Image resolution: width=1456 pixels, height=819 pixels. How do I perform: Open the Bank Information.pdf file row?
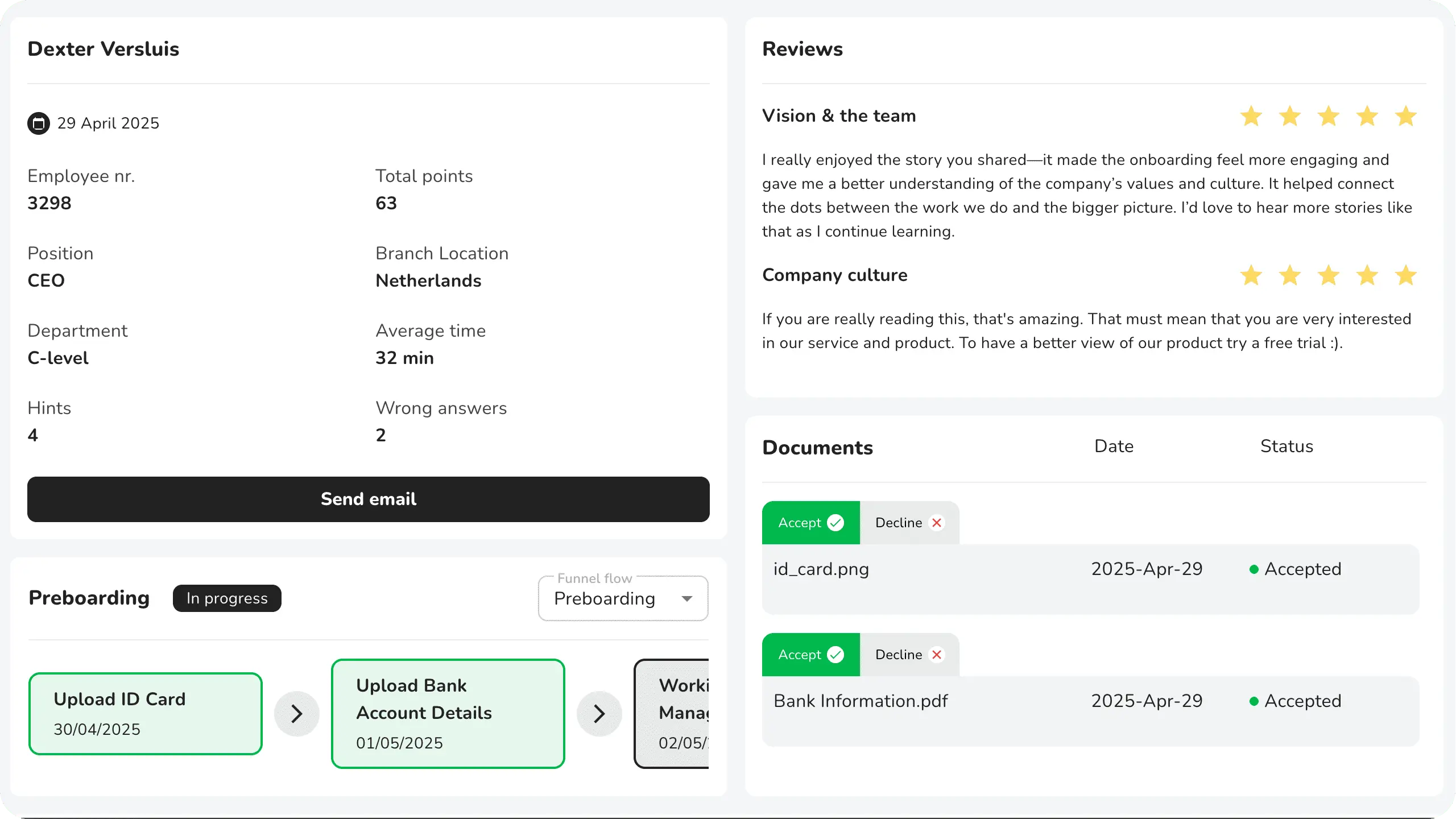[x=860, y=701]
